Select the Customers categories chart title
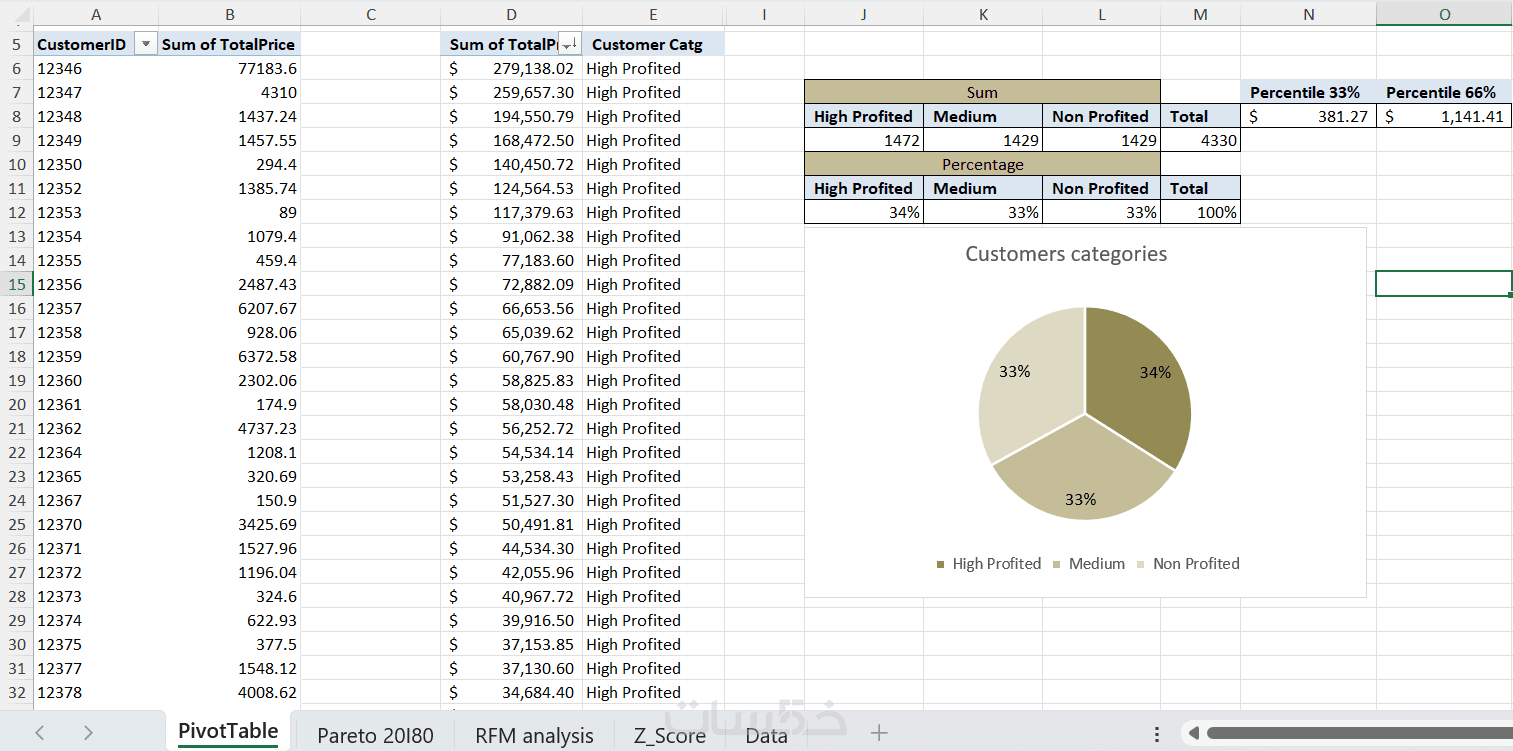The image size is (1513, 751). [1066, 254]
